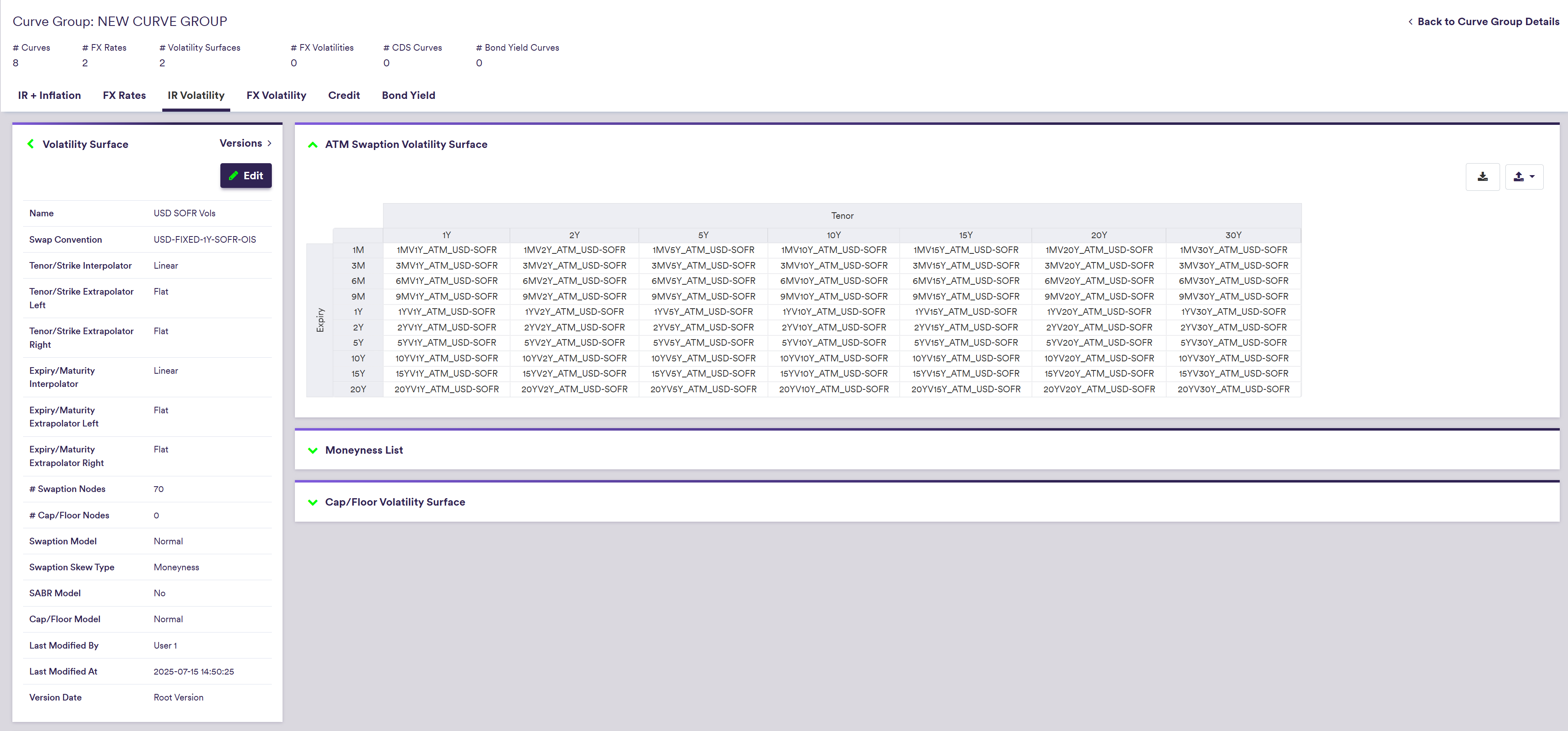Click the download icon button
1568x731 pixels.
click(1482, 177)
